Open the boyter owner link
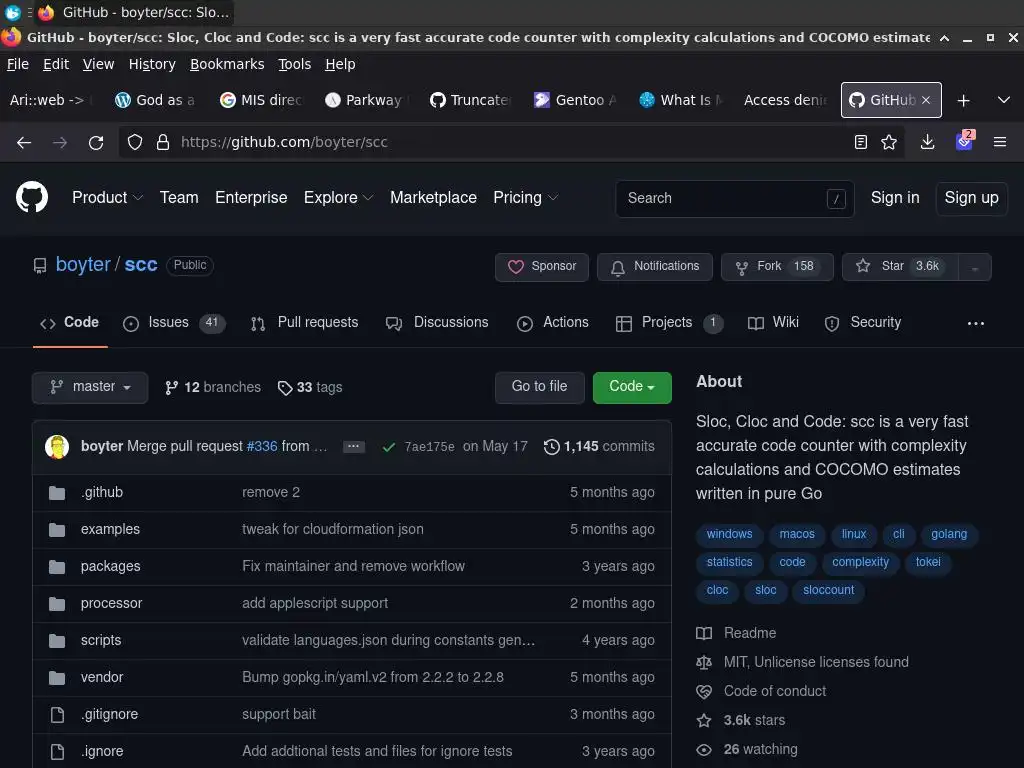This screenshot has width=1024, height=768. [x=83, y=264]
